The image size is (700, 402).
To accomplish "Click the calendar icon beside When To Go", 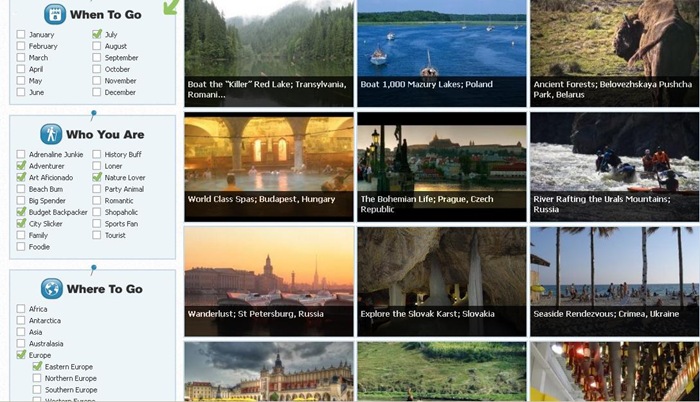I will pyautogui.click(x=55, y=14).
